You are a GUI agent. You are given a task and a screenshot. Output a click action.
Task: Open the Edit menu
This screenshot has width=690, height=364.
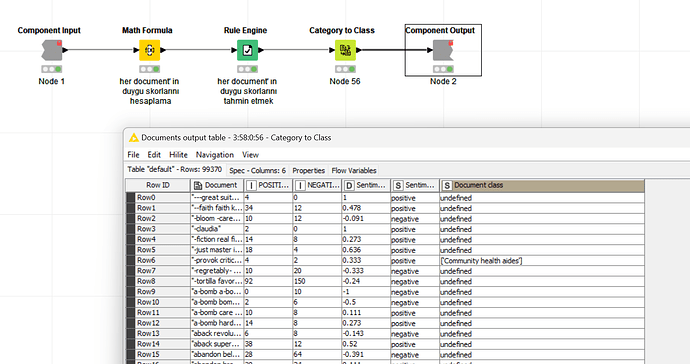[x=154, y=155]
